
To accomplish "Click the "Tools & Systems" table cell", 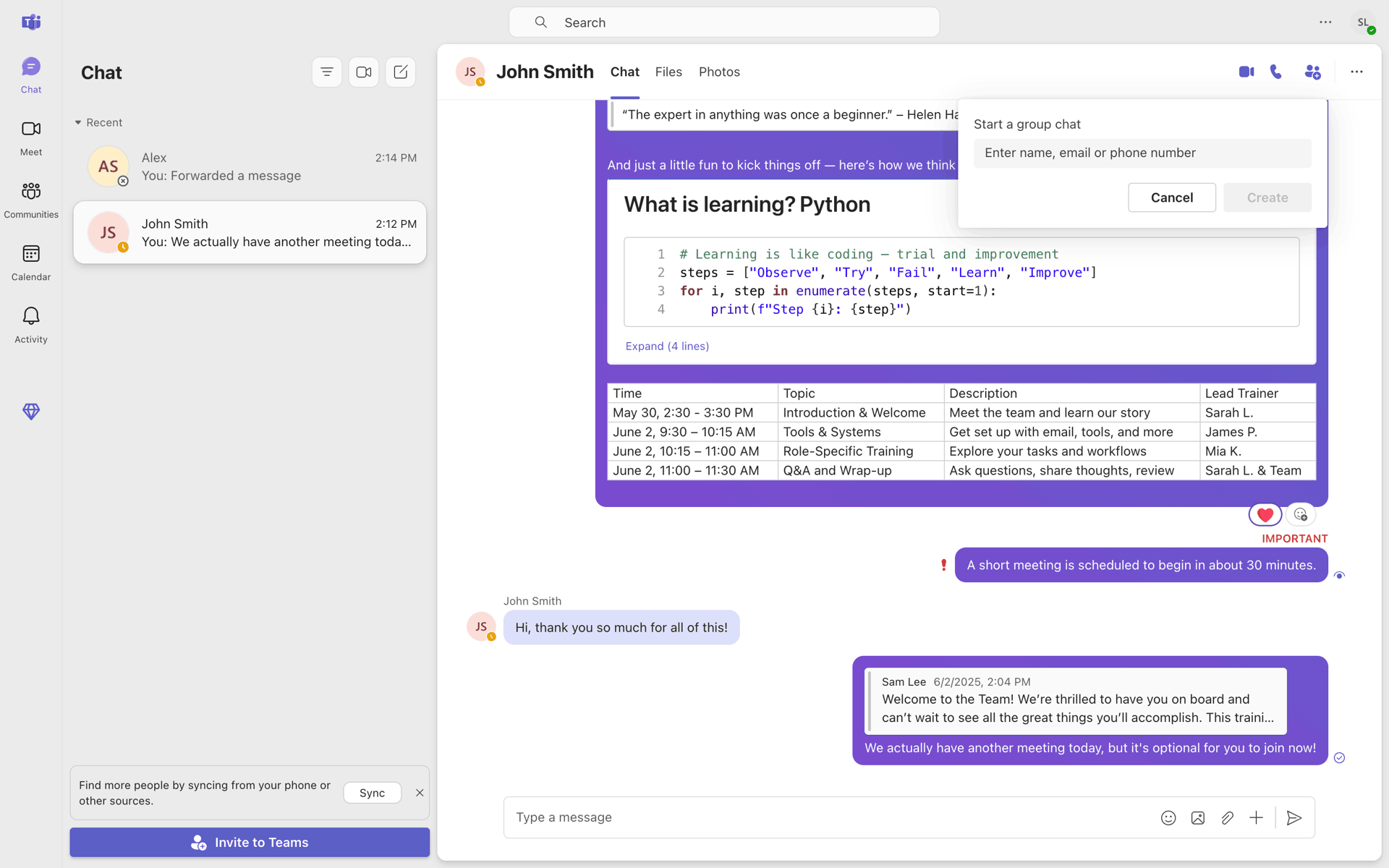I will 861,432.
